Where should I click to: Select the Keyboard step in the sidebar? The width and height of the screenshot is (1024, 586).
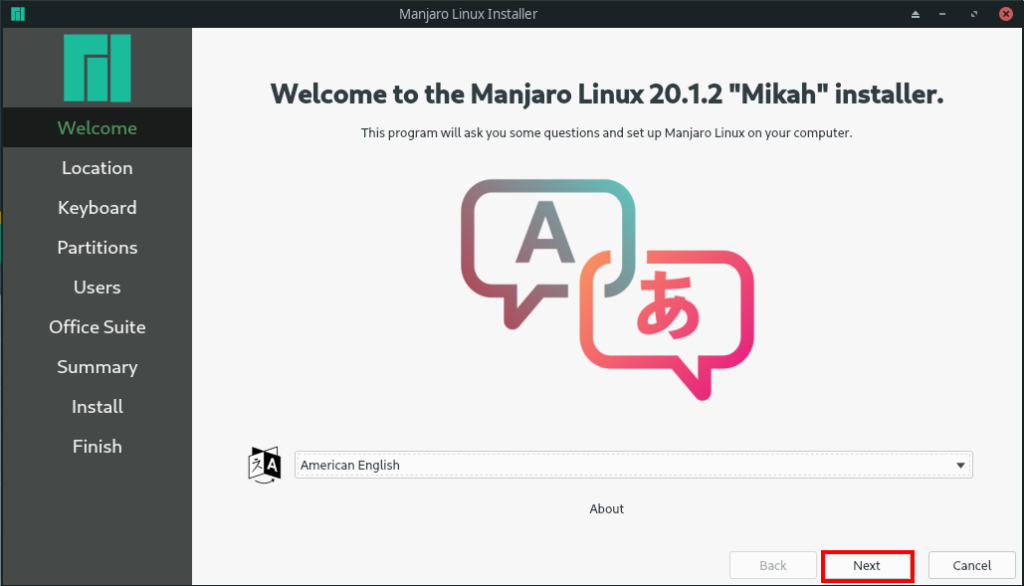[97, 208]
